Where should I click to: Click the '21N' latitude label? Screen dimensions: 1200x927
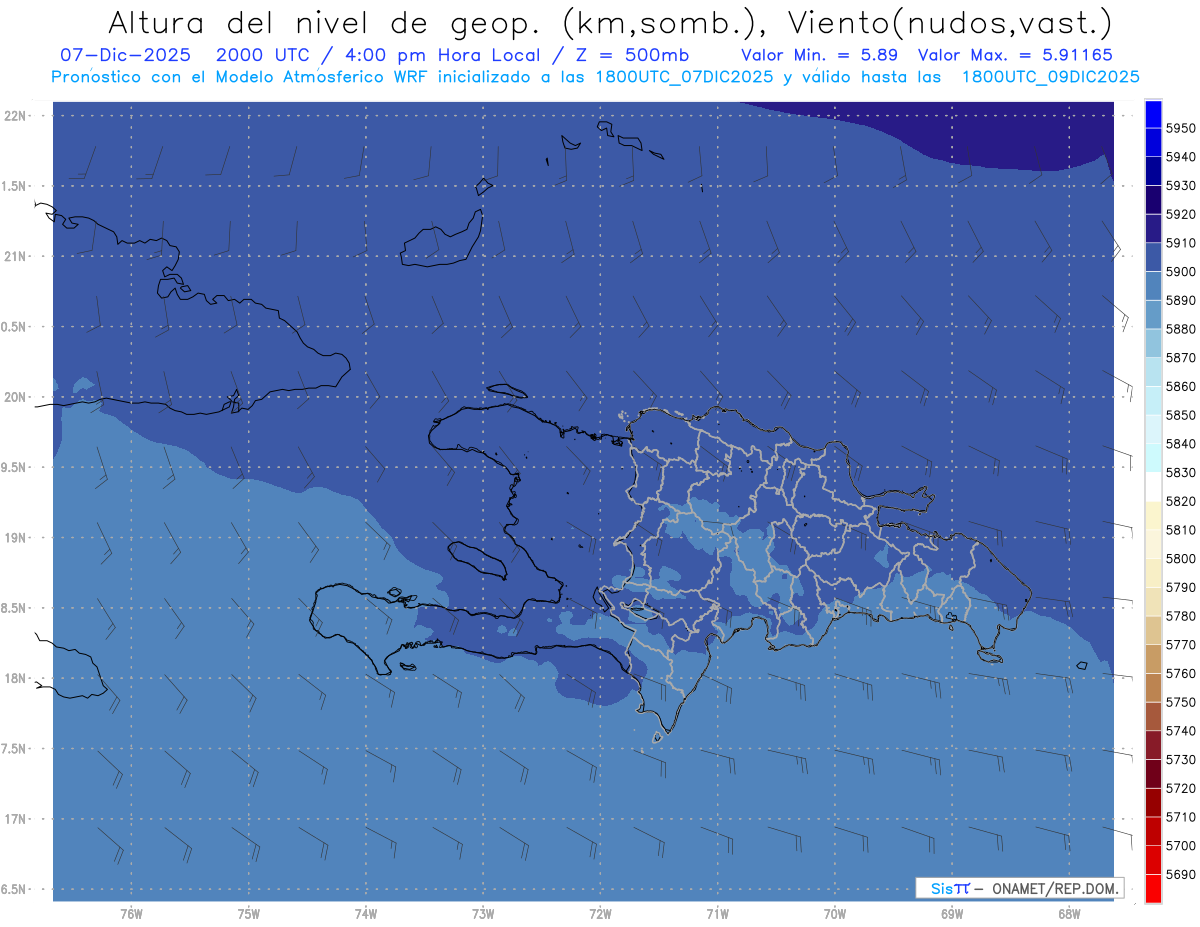pyautogui.click(x=14, y=256)
